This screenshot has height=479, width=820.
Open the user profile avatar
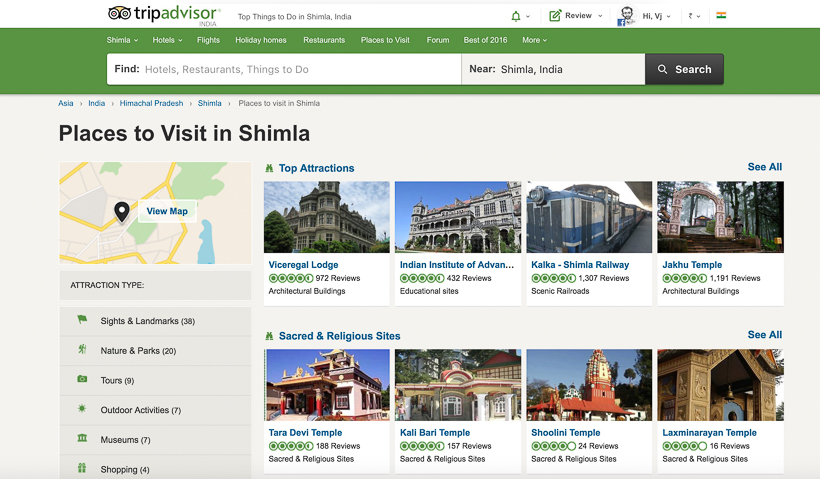(x=627, y=16)
